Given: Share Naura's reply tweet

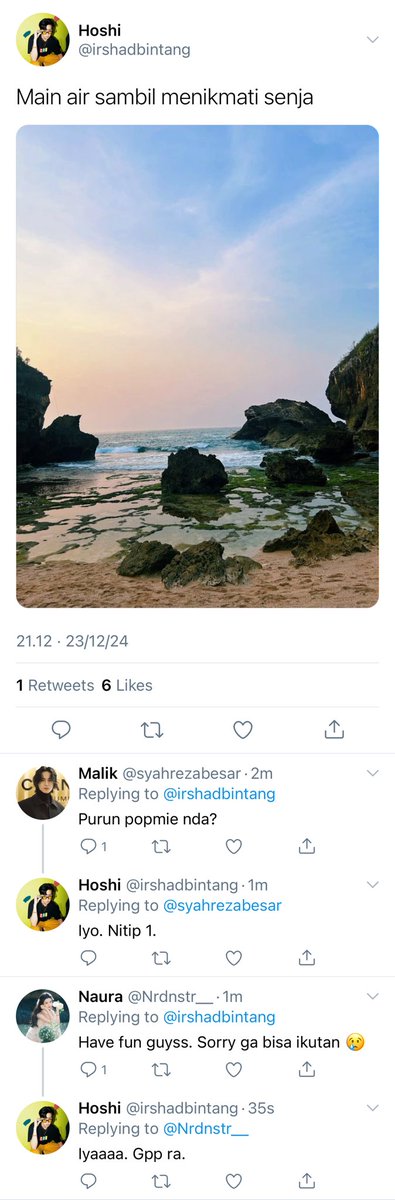Looking at the screenshot, I should pyautogui.click(x=307, y=1069).
